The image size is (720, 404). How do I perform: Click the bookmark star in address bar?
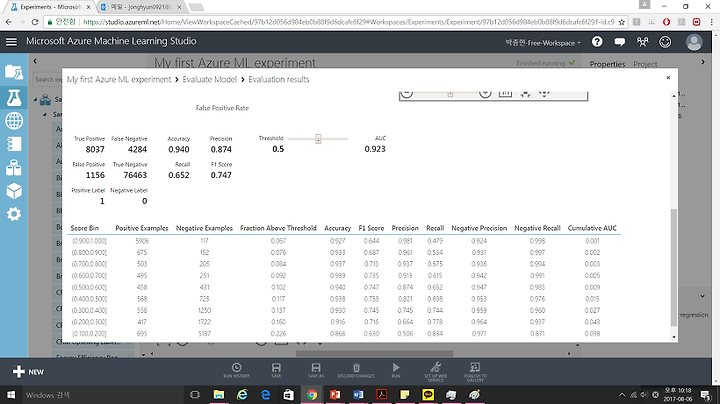(x=621, y=22)
